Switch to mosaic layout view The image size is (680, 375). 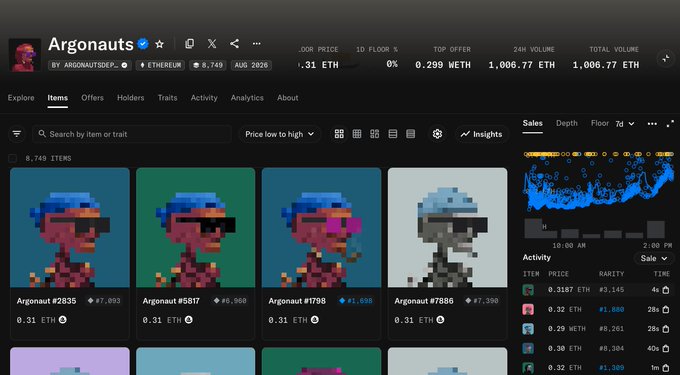point(375,134)
